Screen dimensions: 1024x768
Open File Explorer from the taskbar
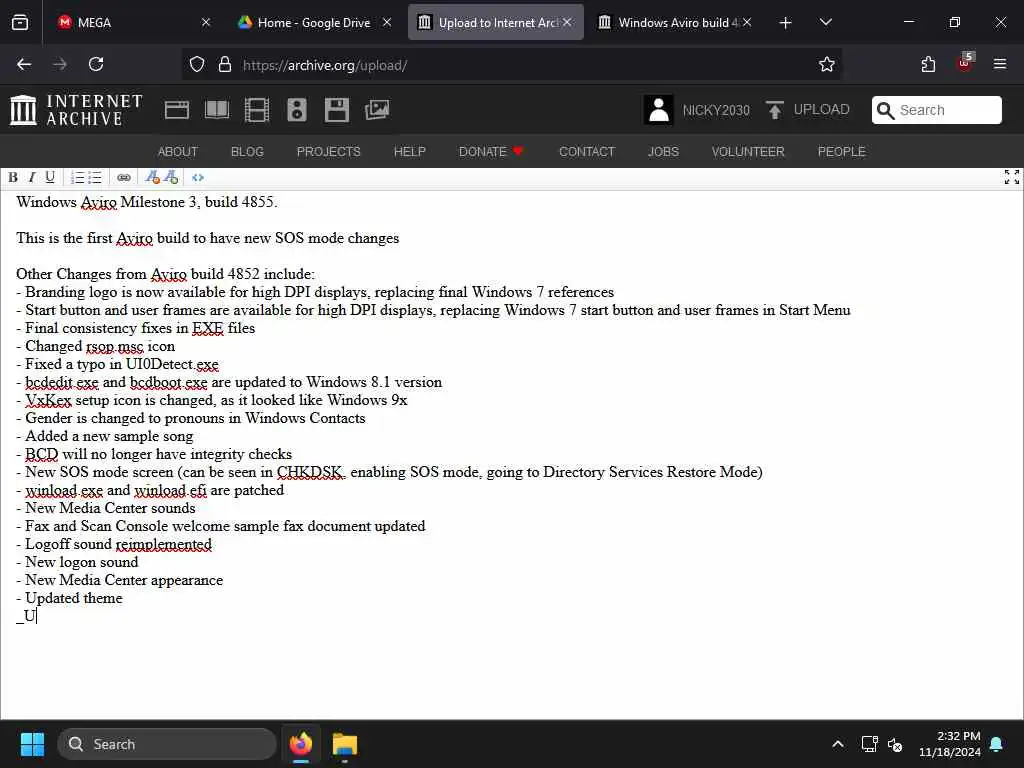(345, 744)
